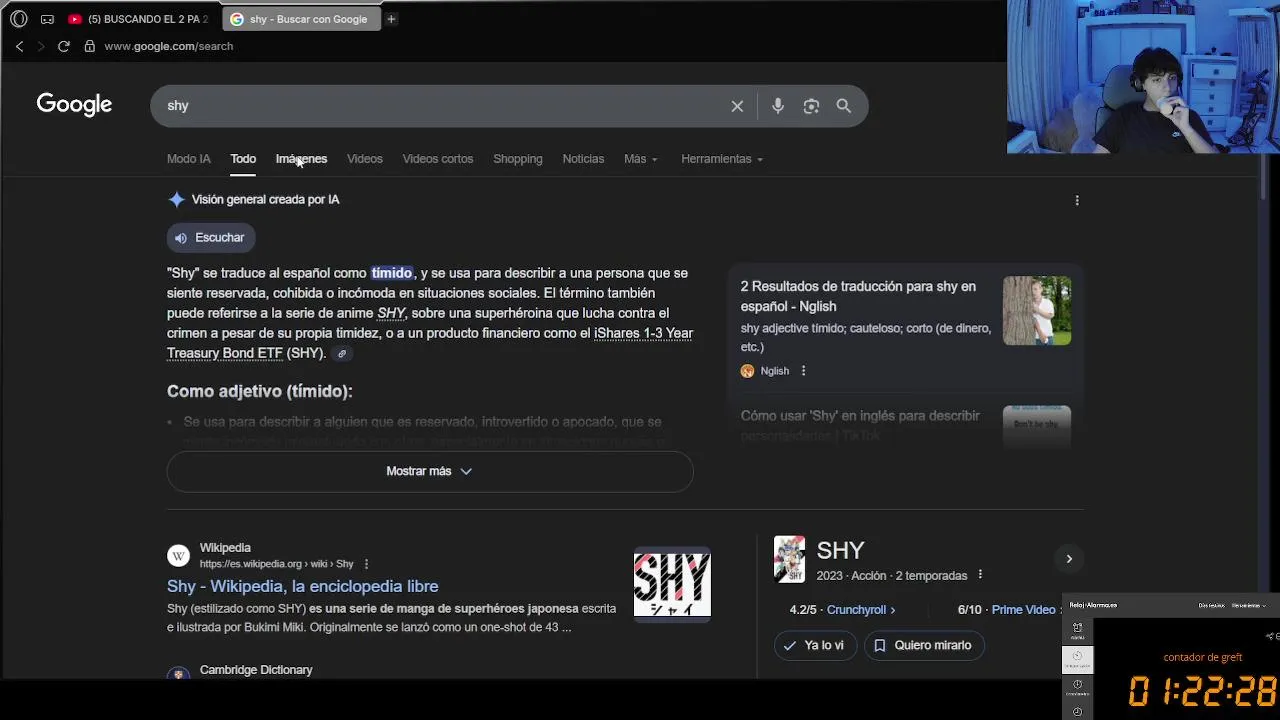Expand the overview with Mostrar más

point(430,471)
